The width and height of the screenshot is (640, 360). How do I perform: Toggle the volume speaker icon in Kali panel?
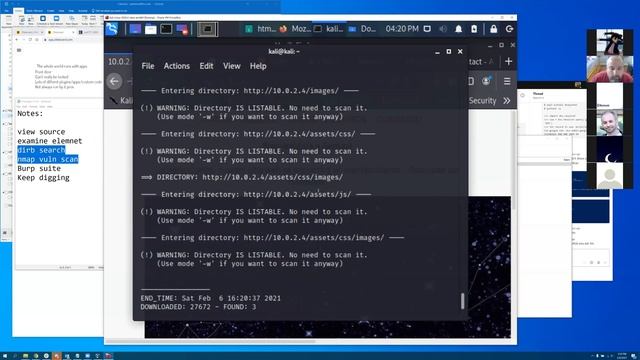point(443,29)
